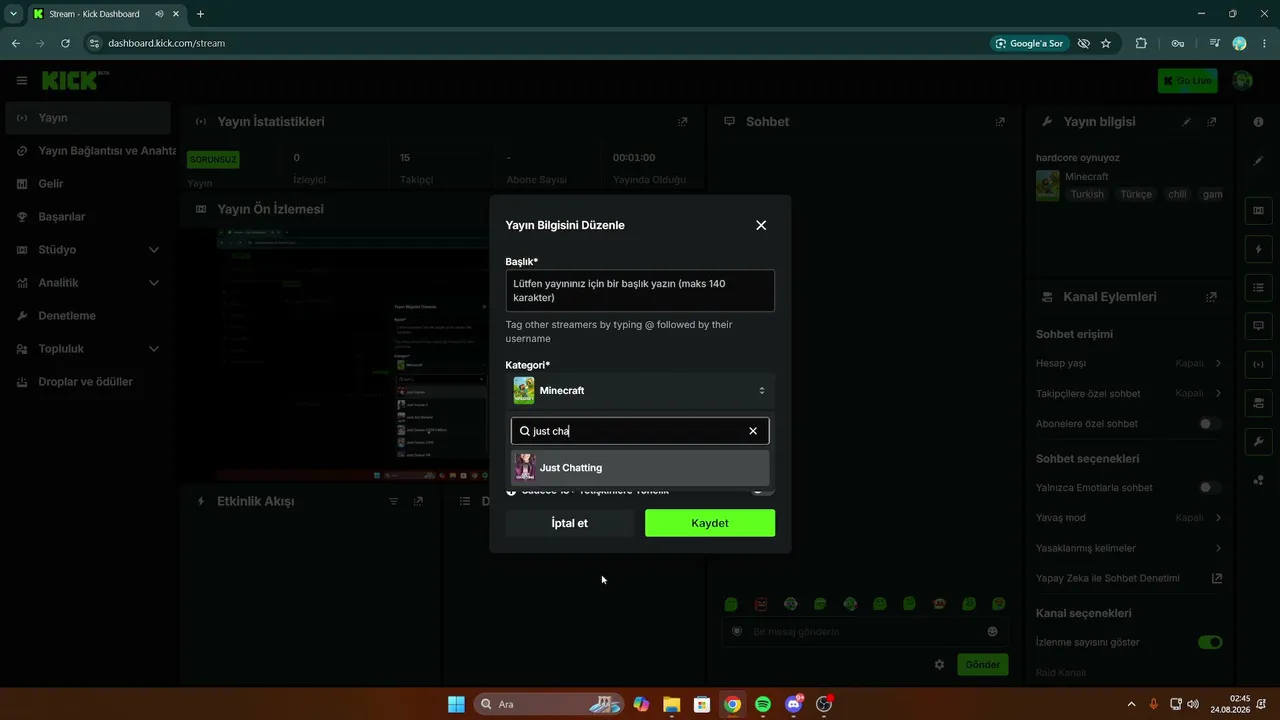Open OBS Studio from the taskbar
Viewport: 1280px width, 720px height.
(x=824, y=704)
